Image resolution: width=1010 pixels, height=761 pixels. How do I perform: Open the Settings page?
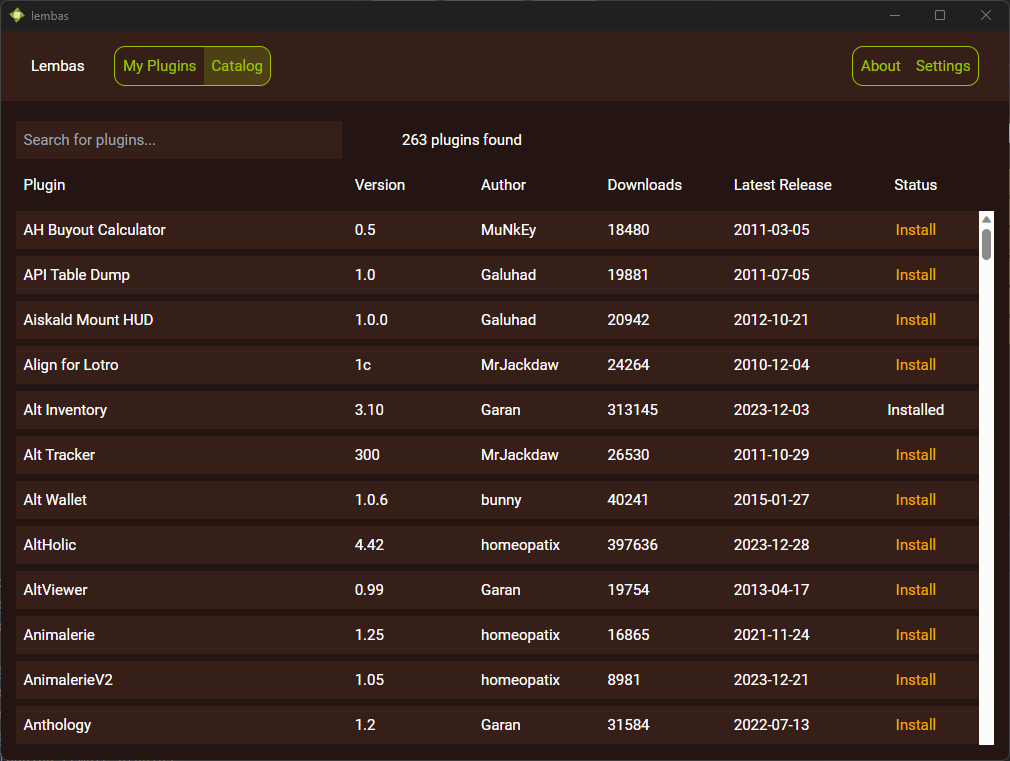coord(942,66)
